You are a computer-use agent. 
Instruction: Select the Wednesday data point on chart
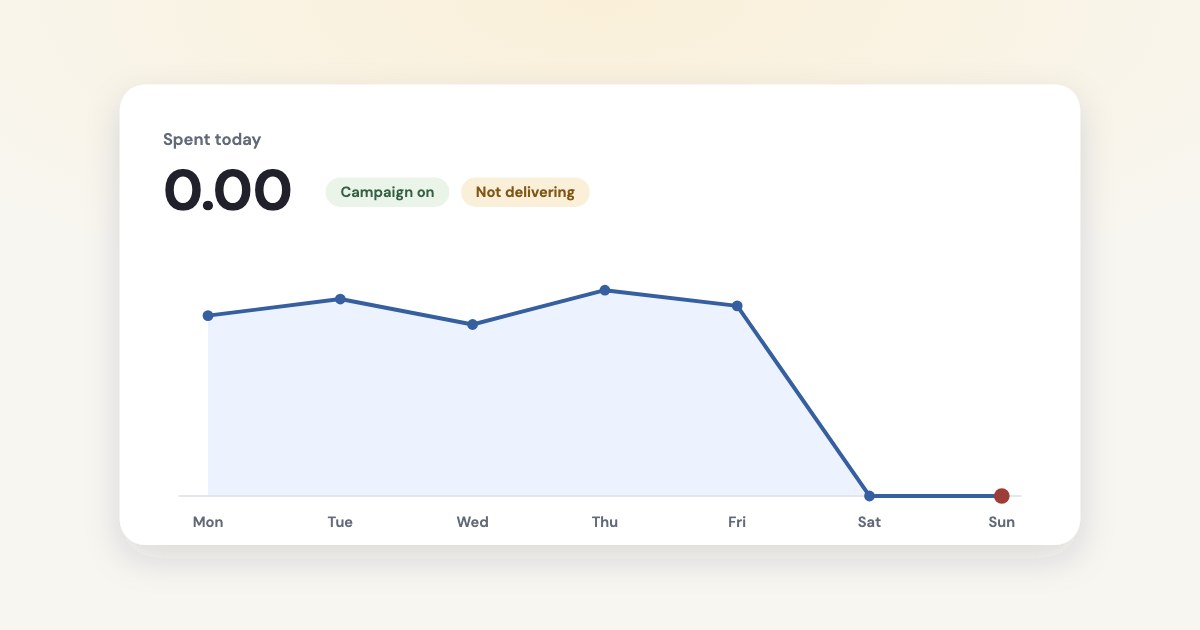[473, 325]
